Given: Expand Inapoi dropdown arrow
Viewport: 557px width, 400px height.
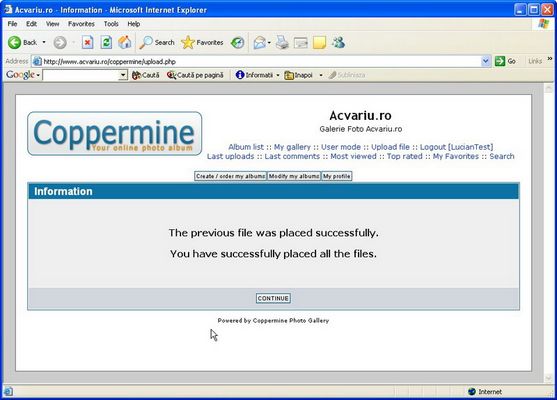Looking at the screenshot, I should [321, 75].
